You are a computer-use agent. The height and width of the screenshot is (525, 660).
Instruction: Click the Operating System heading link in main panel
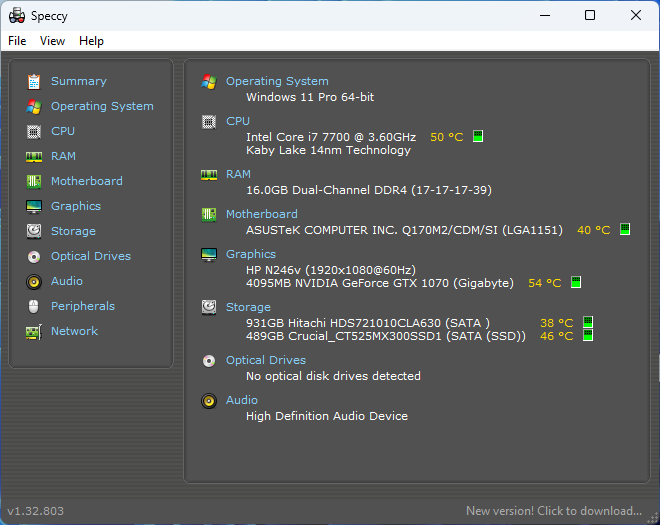(277, 81)
